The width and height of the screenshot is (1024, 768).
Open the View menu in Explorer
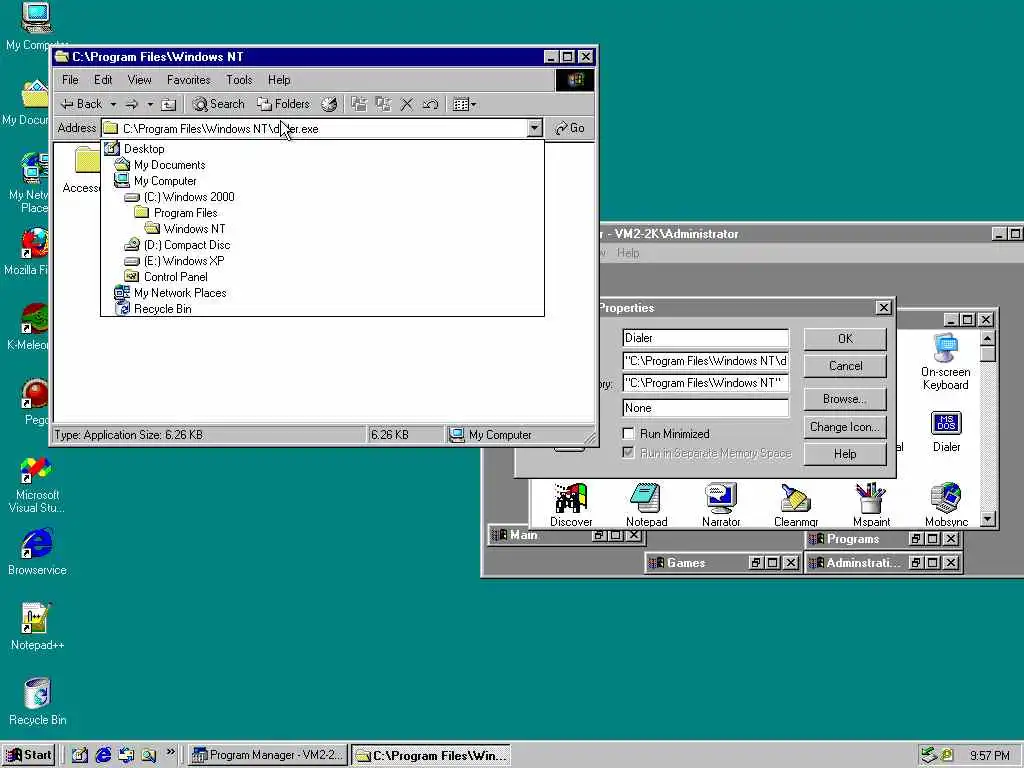139,80
